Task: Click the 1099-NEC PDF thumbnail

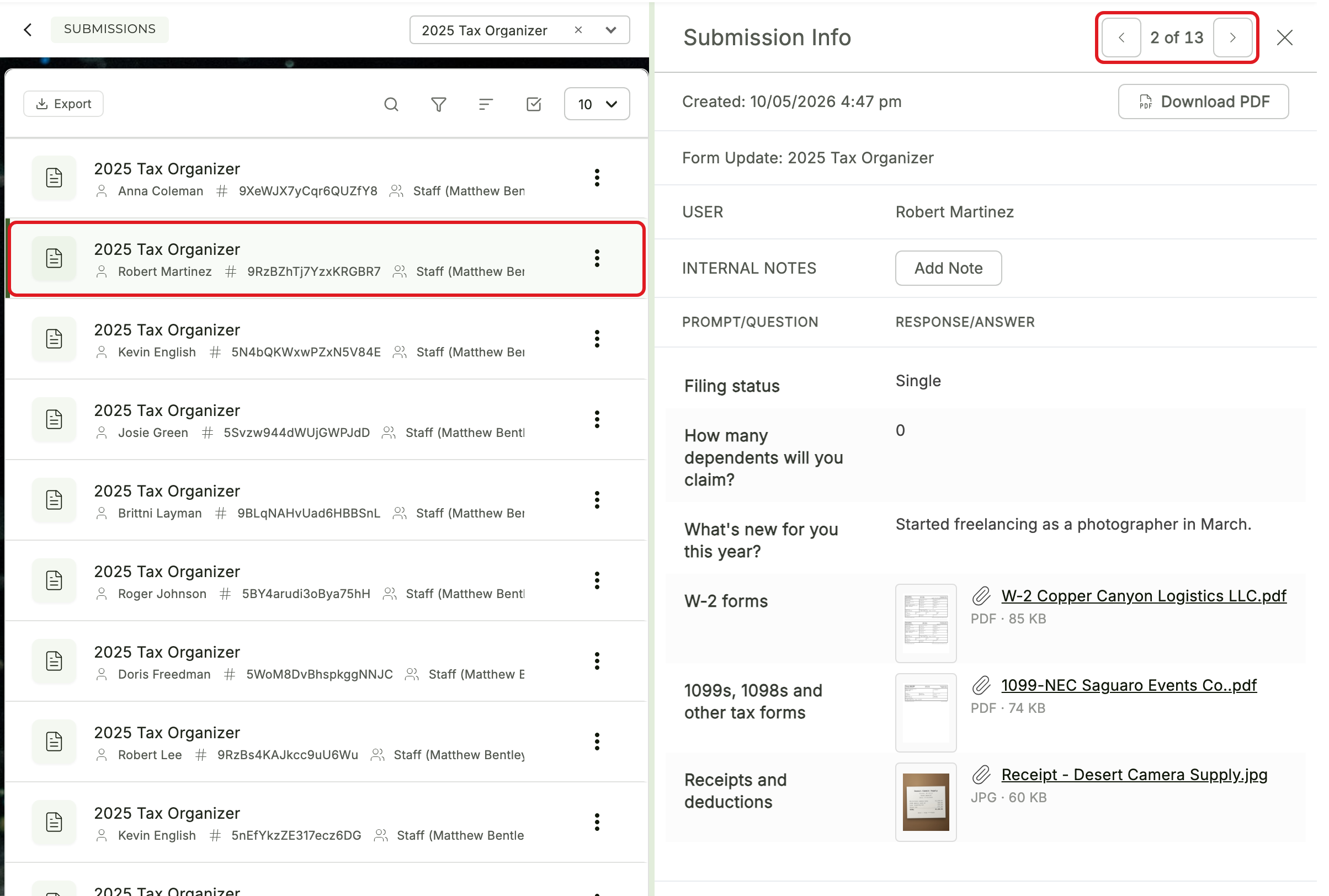Action: click(926, 713)
